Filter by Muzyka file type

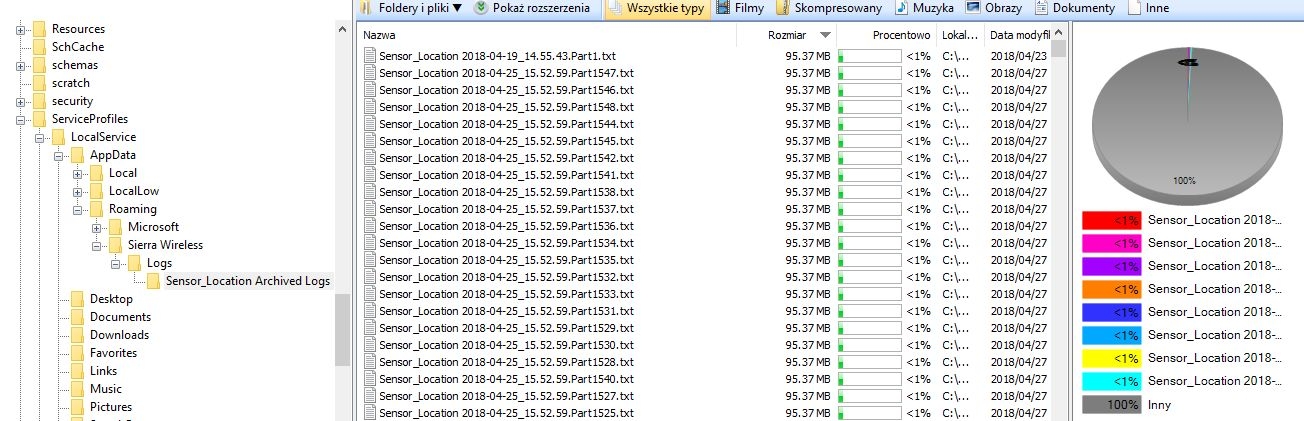[x=926, y=8]
